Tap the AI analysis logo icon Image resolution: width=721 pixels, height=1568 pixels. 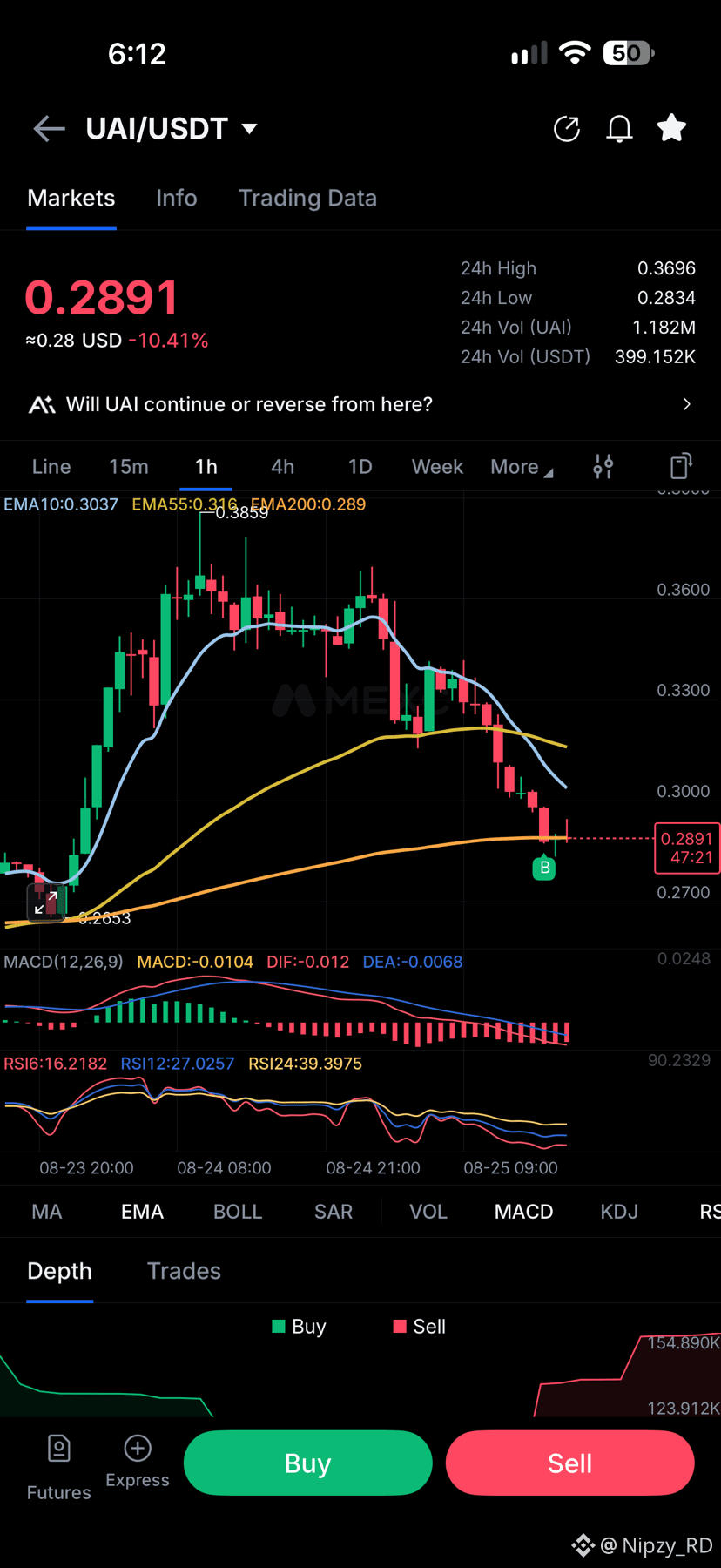pos(42,404)
